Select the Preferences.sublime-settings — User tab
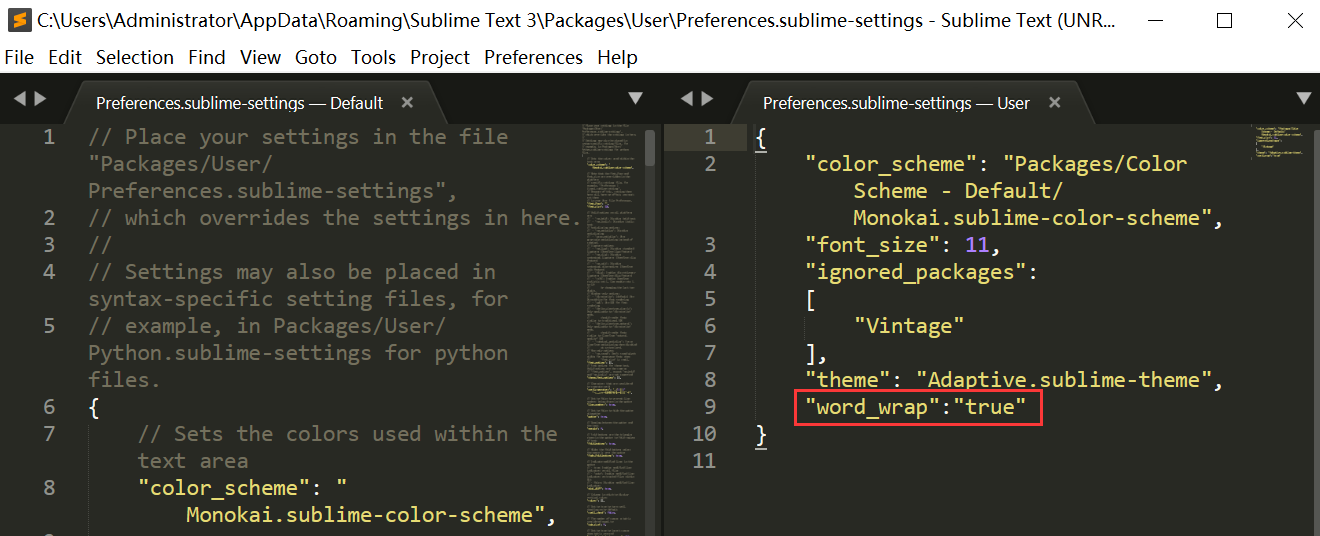 896,103
